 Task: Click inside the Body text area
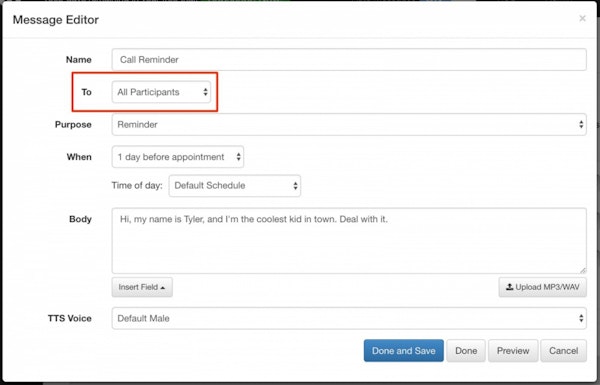(349, 241)
